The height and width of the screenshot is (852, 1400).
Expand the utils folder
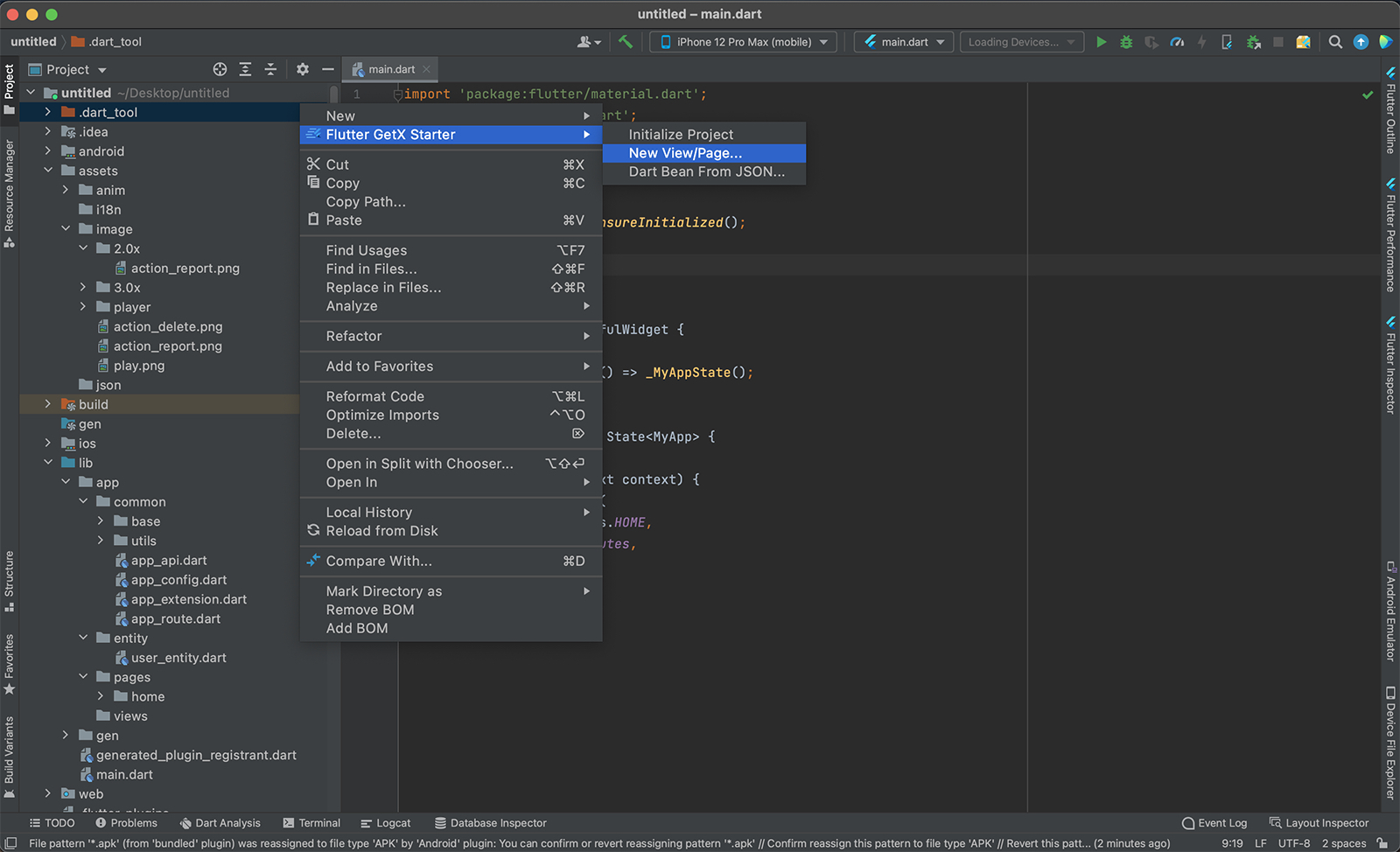pyautogui.click(x=101, y=541)
